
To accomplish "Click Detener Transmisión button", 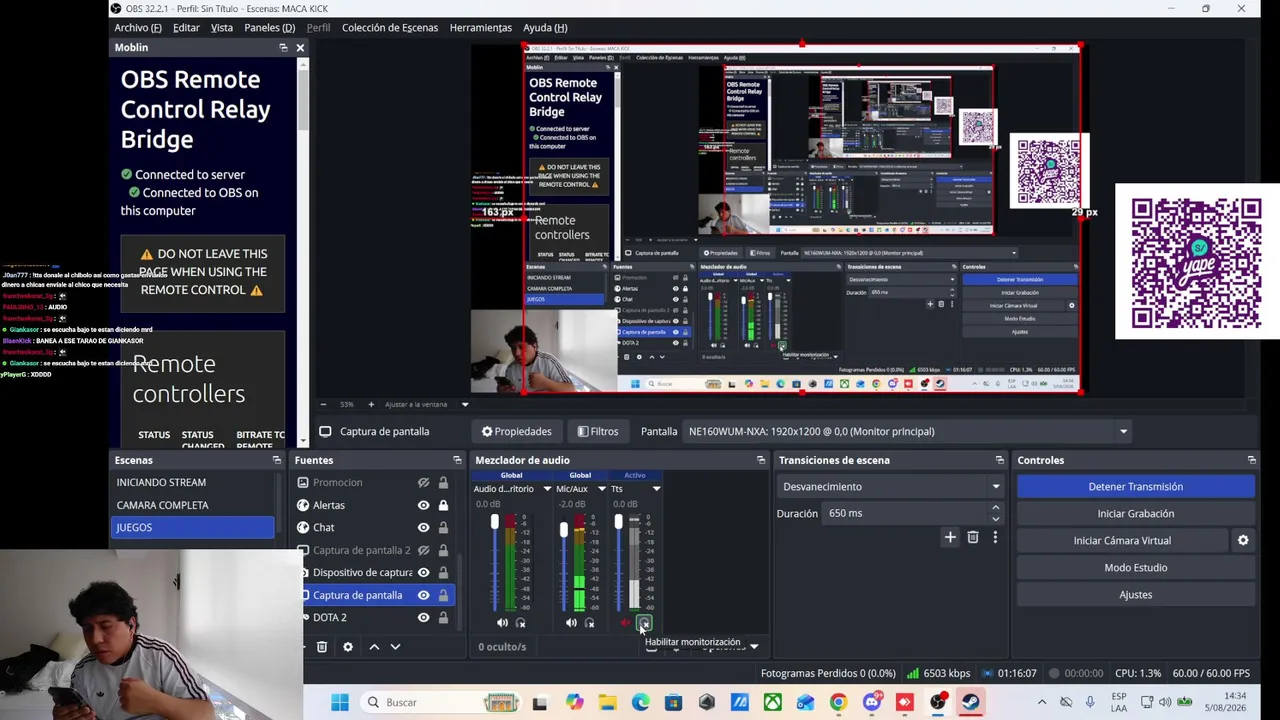I will pyautogui.click(x=1136, y=487).
